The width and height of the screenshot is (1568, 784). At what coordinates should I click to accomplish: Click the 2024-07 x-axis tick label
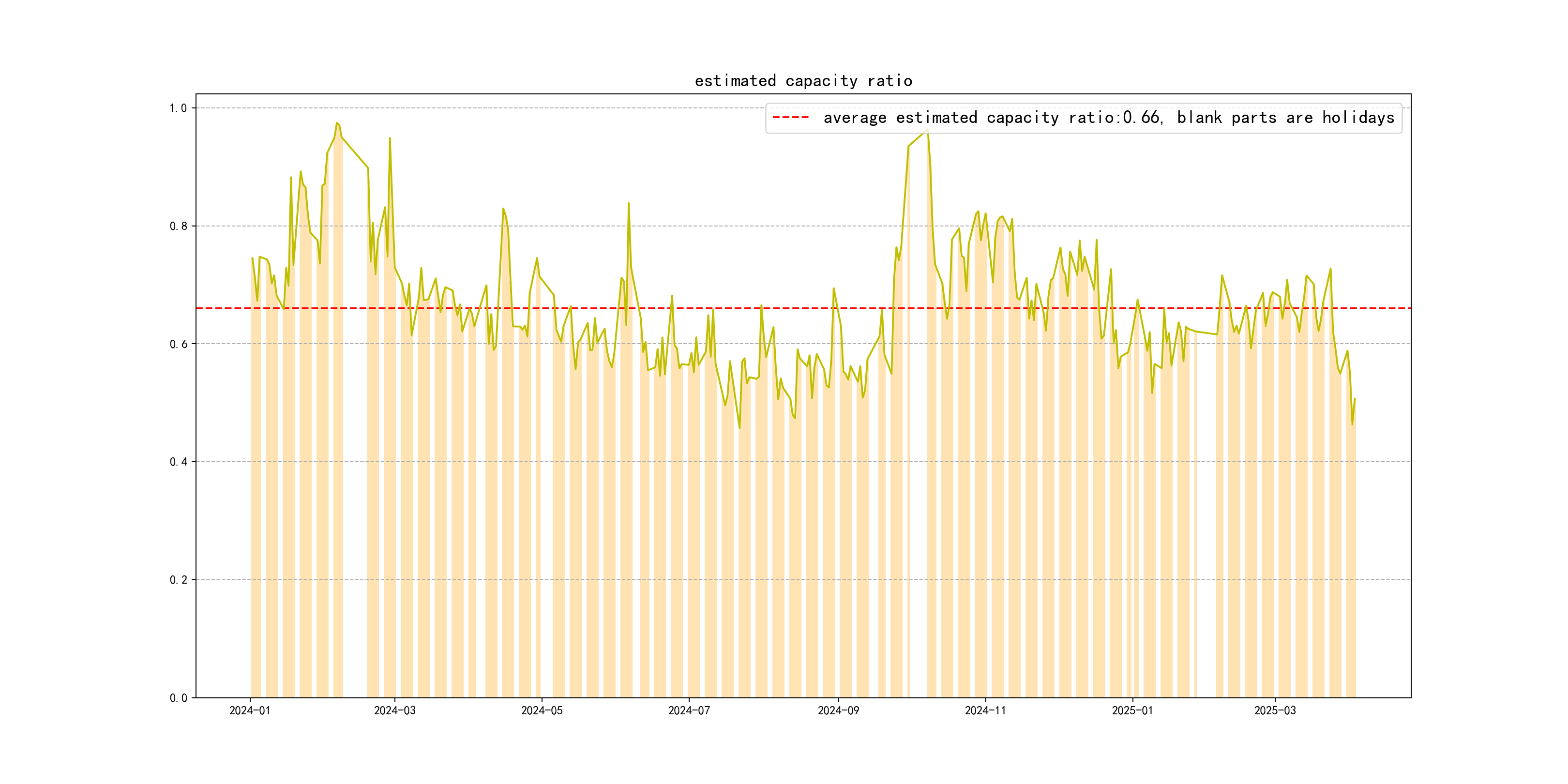click(x=689, y=710)
